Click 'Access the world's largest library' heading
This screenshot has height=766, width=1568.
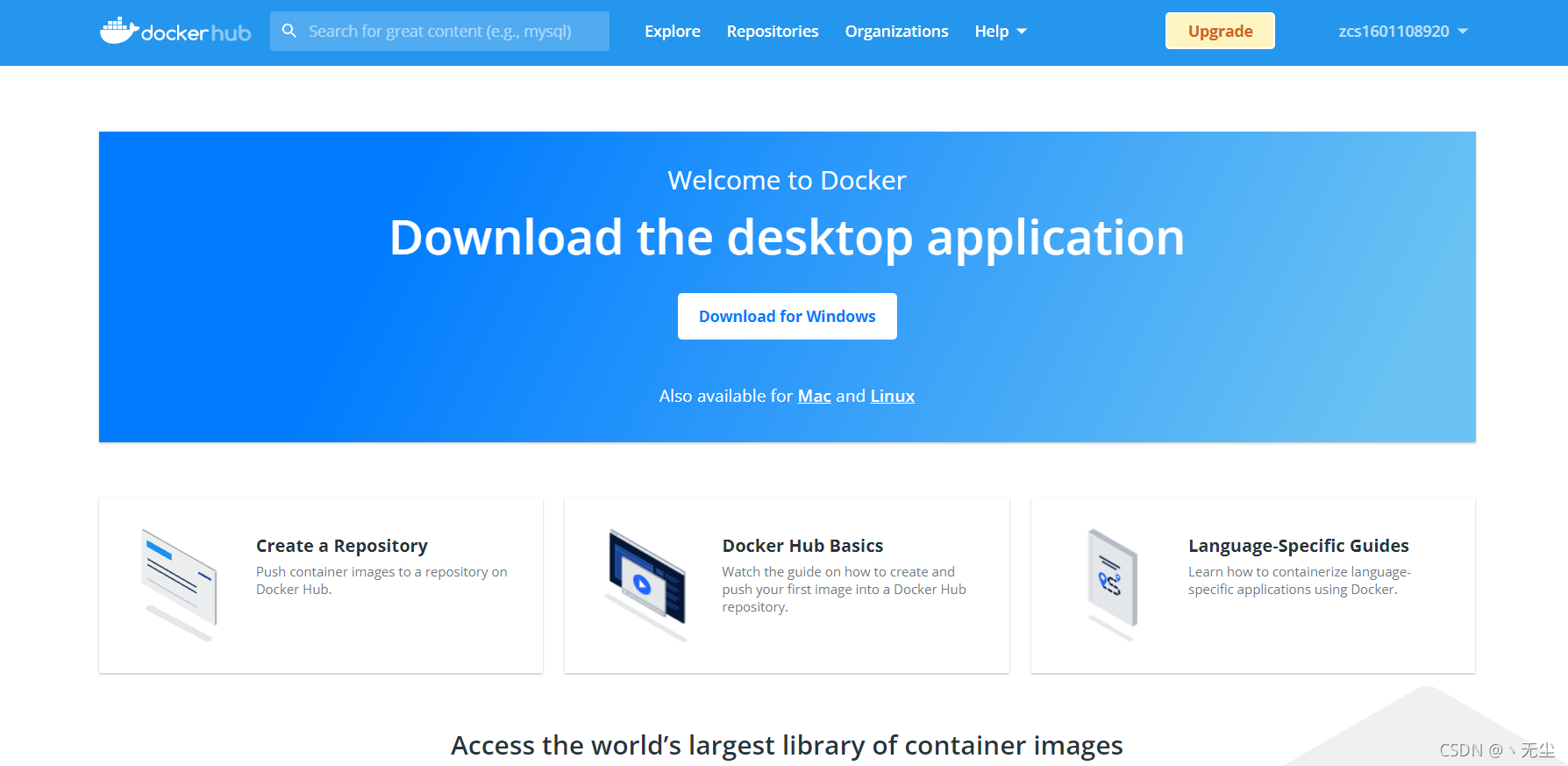(787, 745)
